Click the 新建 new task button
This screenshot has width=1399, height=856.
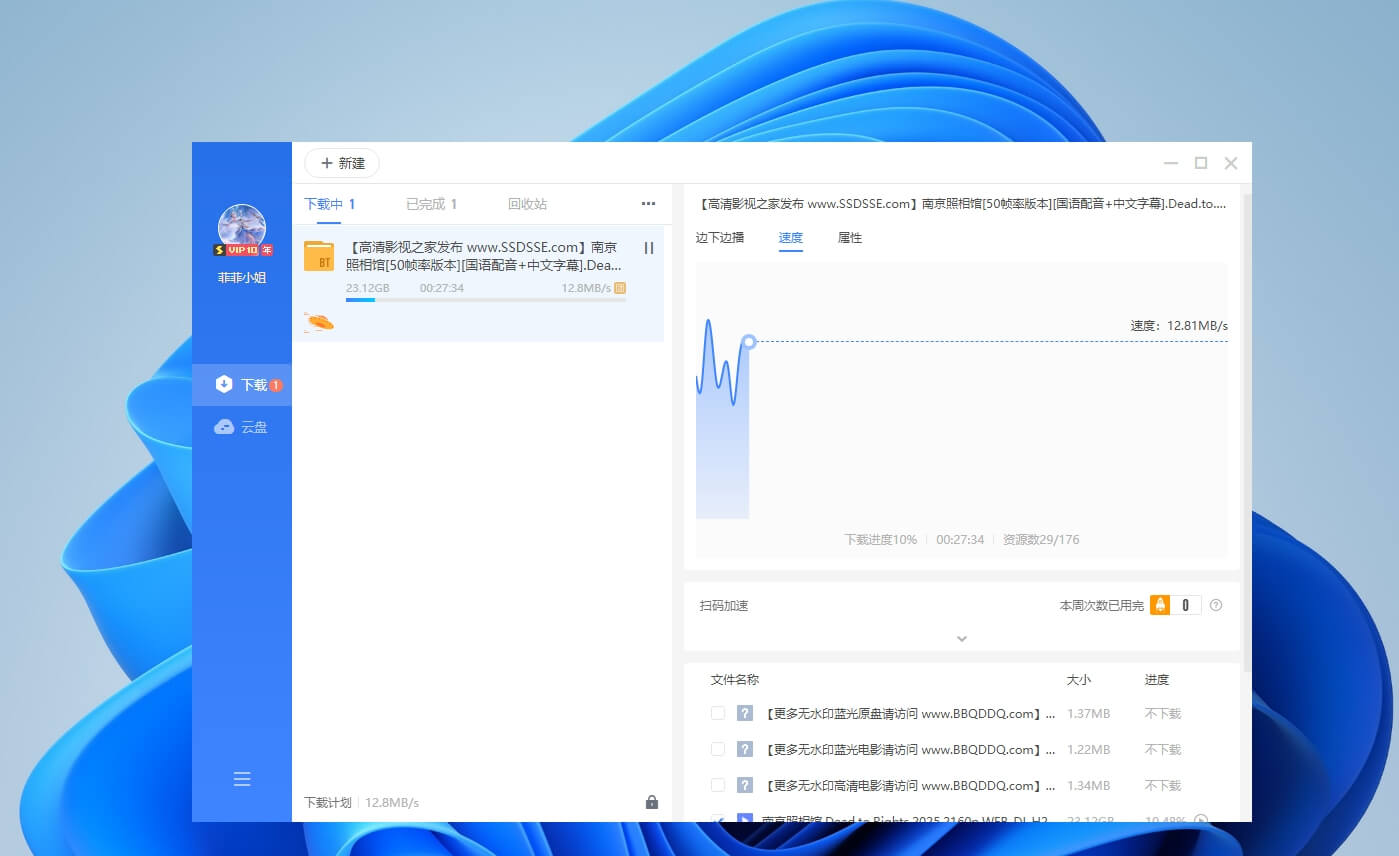click(x=341, y=163)
